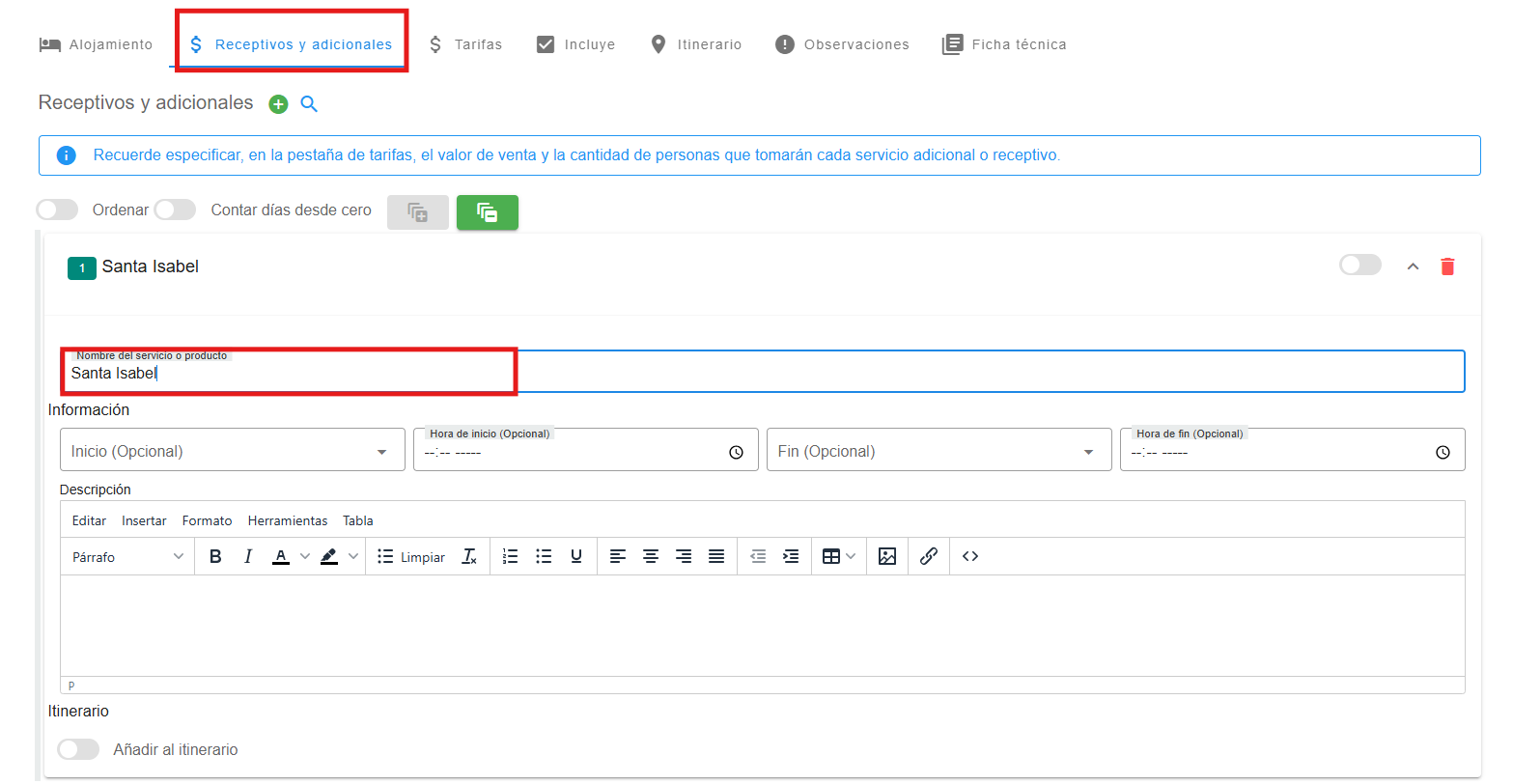This screenshot has width=1513, height=784.
Task: Click the blue search magnifier icon
Action: (x=309, y=104)
